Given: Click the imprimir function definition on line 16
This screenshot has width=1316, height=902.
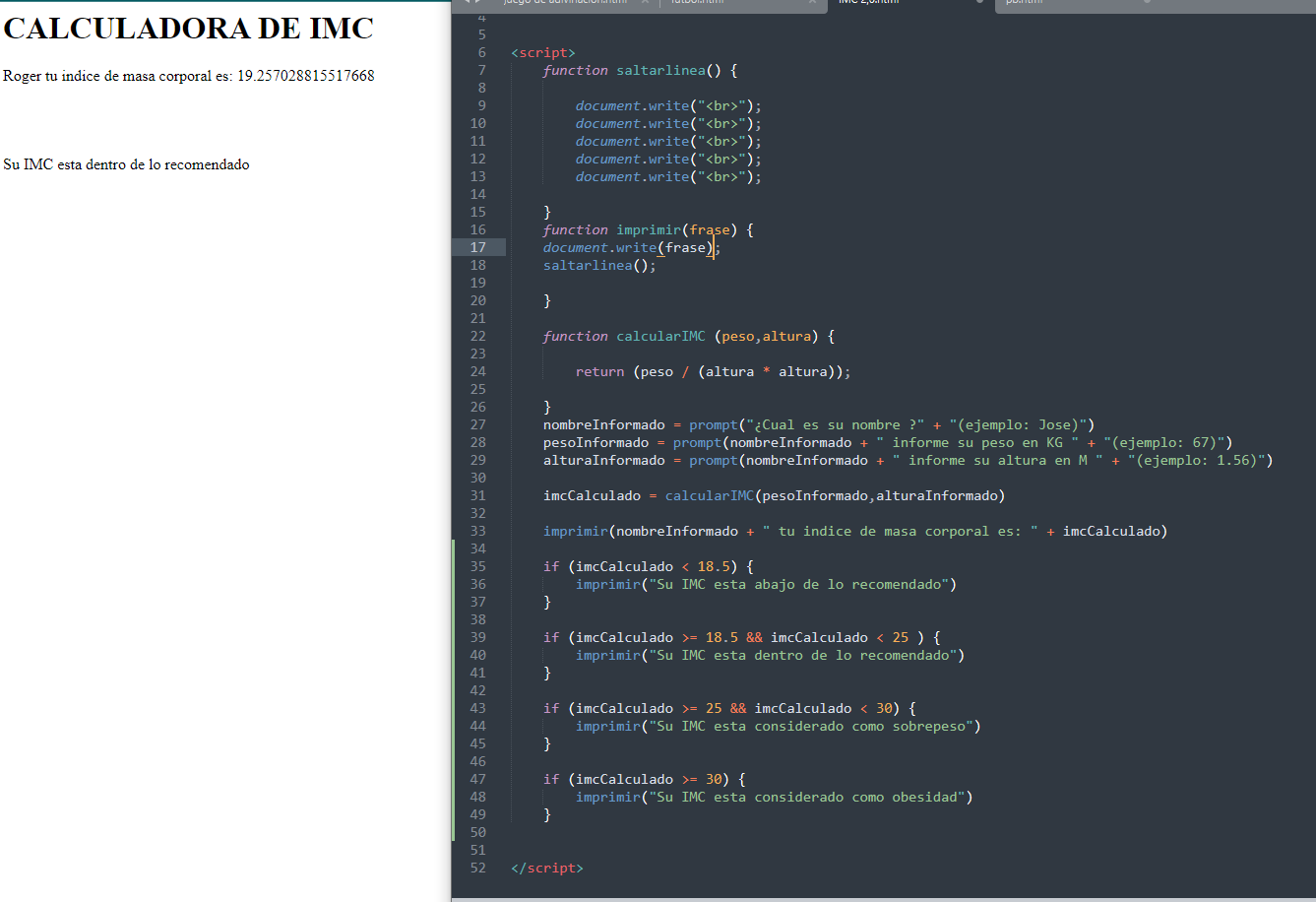Looking at the screenshot, I should (x=648, y=229).
